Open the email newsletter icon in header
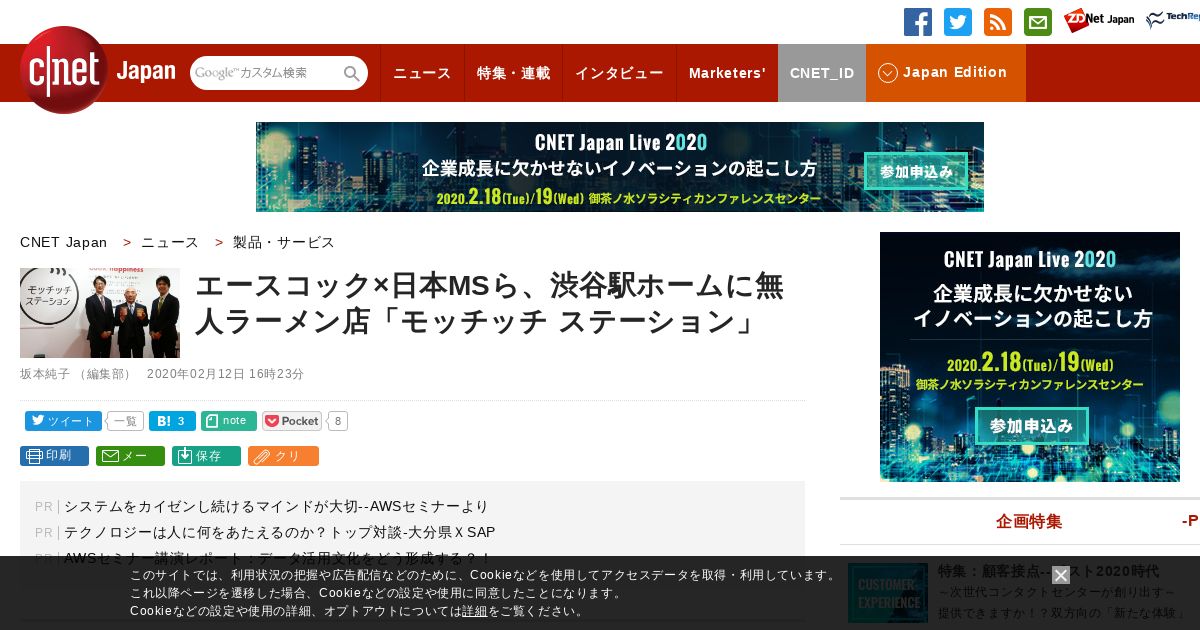This screenshot has height=630, width=1200. [x=1038, y=22]
